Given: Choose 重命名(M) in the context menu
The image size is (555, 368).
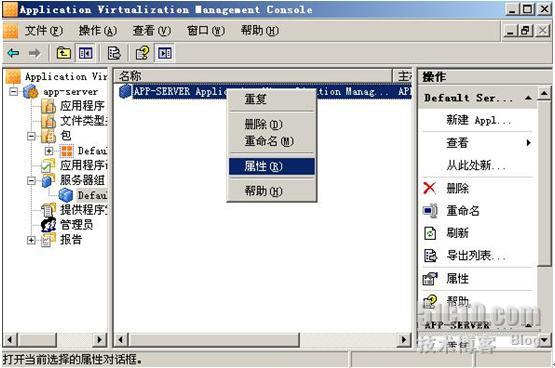Looking at the screenshot, I should click(271, 141).
